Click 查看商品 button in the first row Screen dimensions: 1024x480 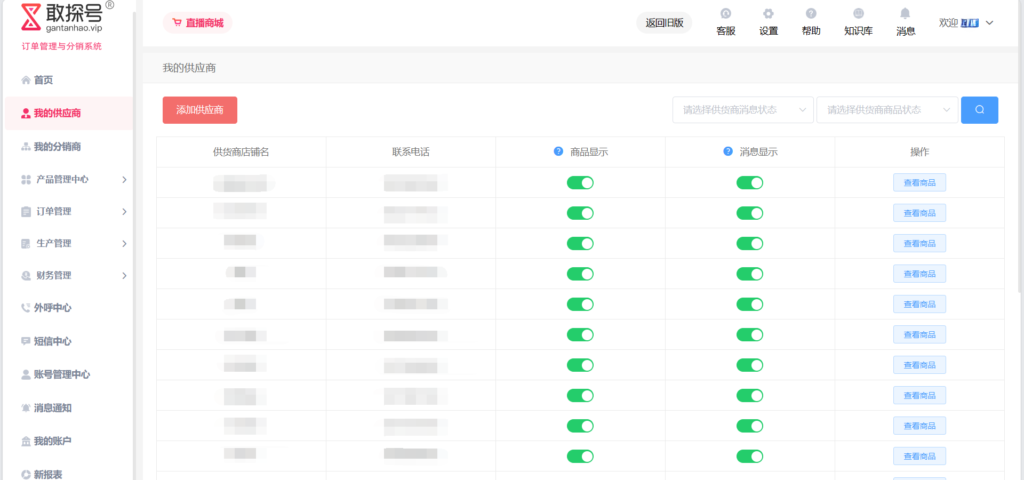tap(919, 183)
